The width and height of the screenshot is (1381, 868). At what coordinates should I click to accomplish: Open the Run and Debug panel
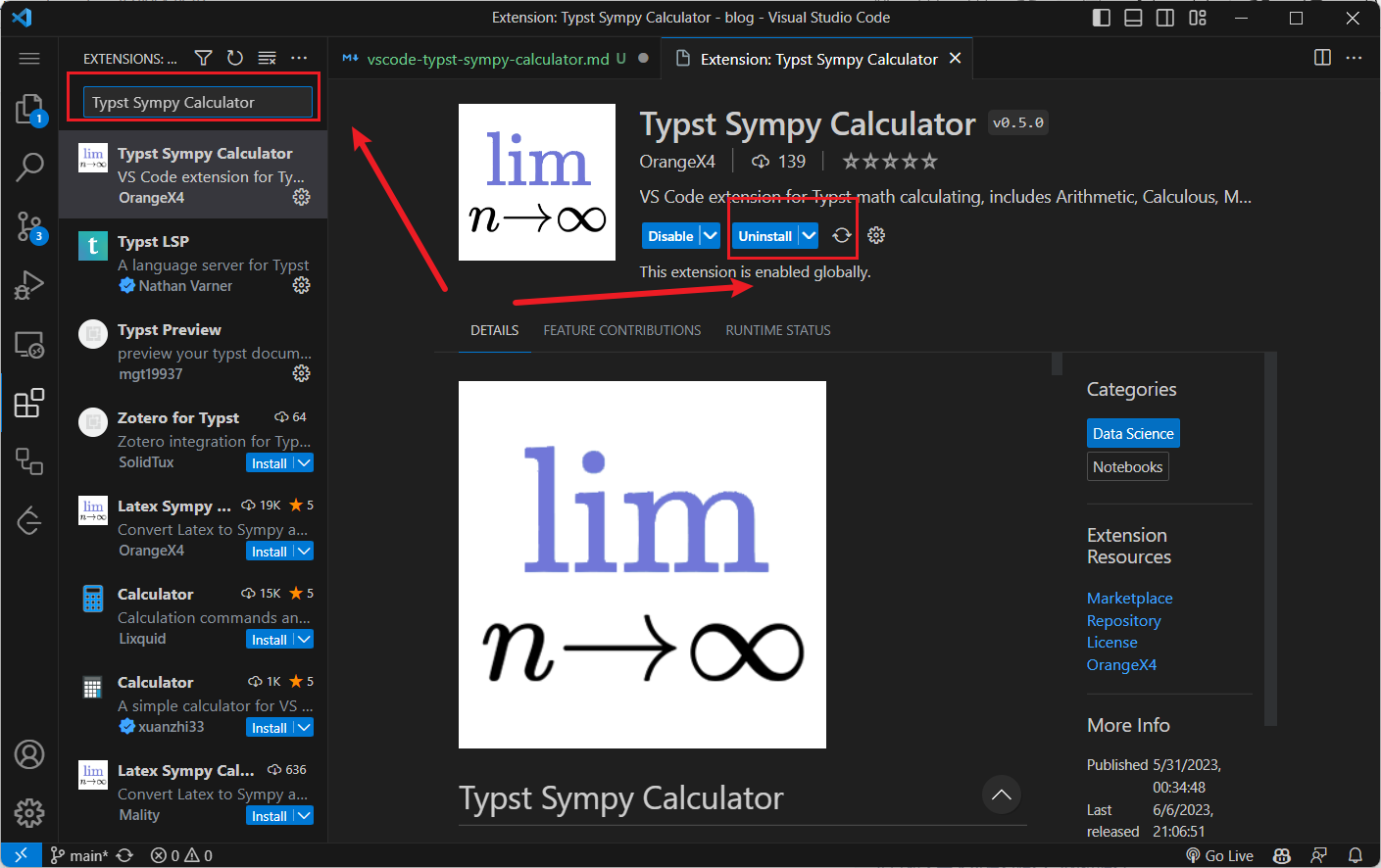pos(29,285)
